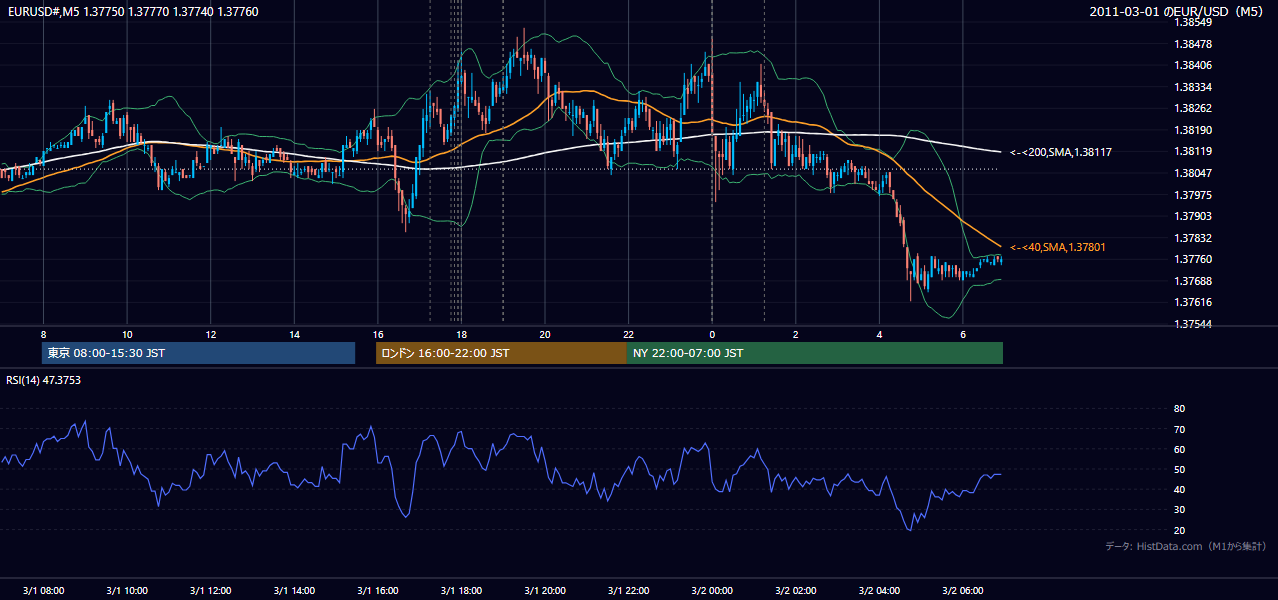Click hour tick 16 on the price chart axis
1278x600 pixels.
click(x=378, y=334)
